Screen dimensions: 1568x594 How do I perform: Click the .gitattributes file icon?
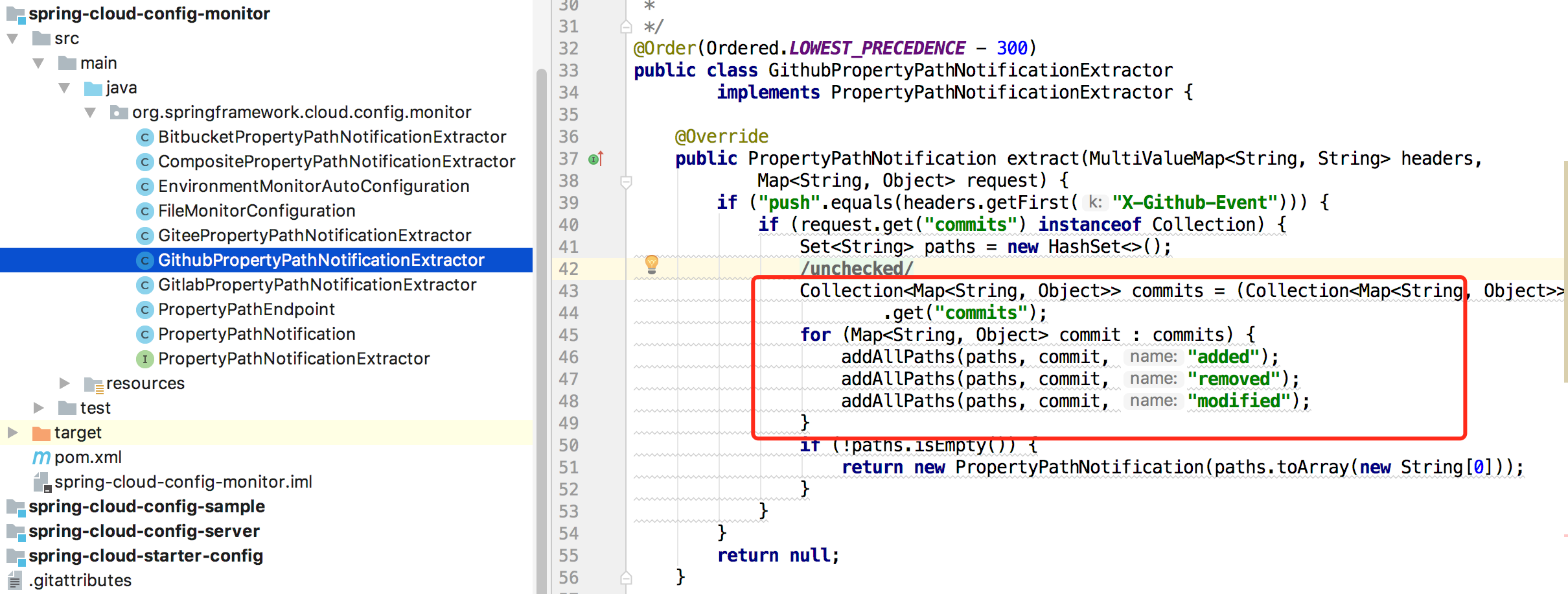pyautogui.click(x=15, y=580)
